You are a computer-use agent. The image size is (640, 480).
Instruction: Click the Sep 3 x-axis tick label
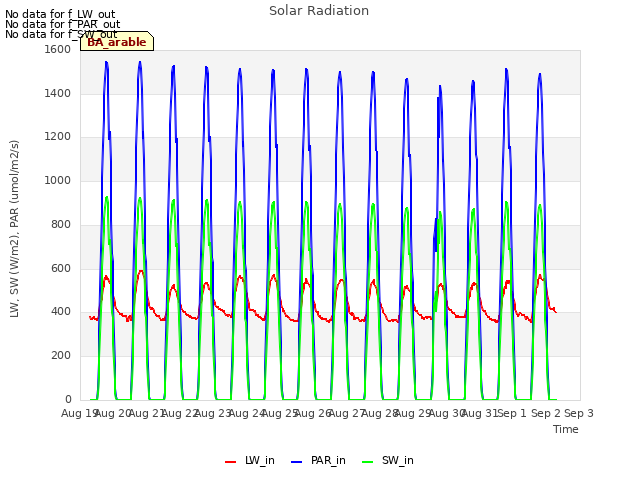[x=579, y=413]
